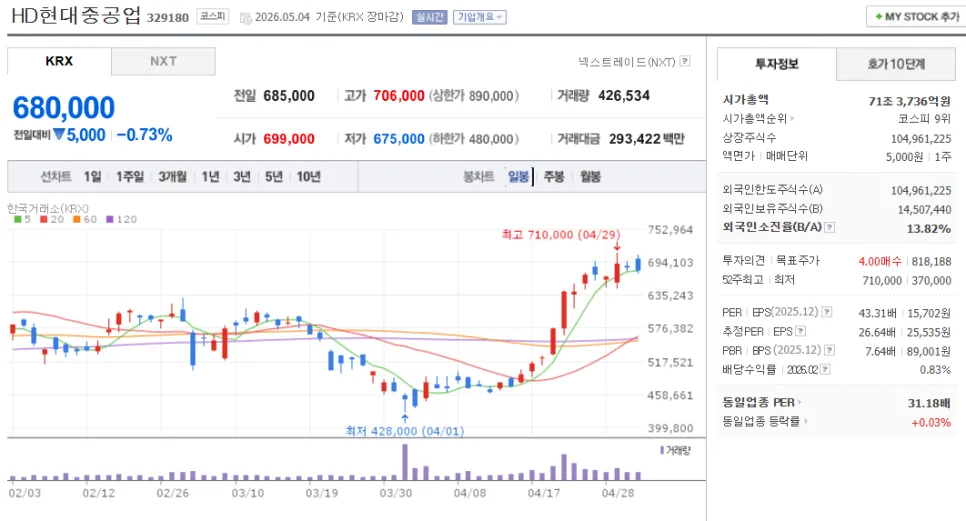966x521 pixels.
Task: Switch to the NXT tab
Action: (x=163, y=61)
